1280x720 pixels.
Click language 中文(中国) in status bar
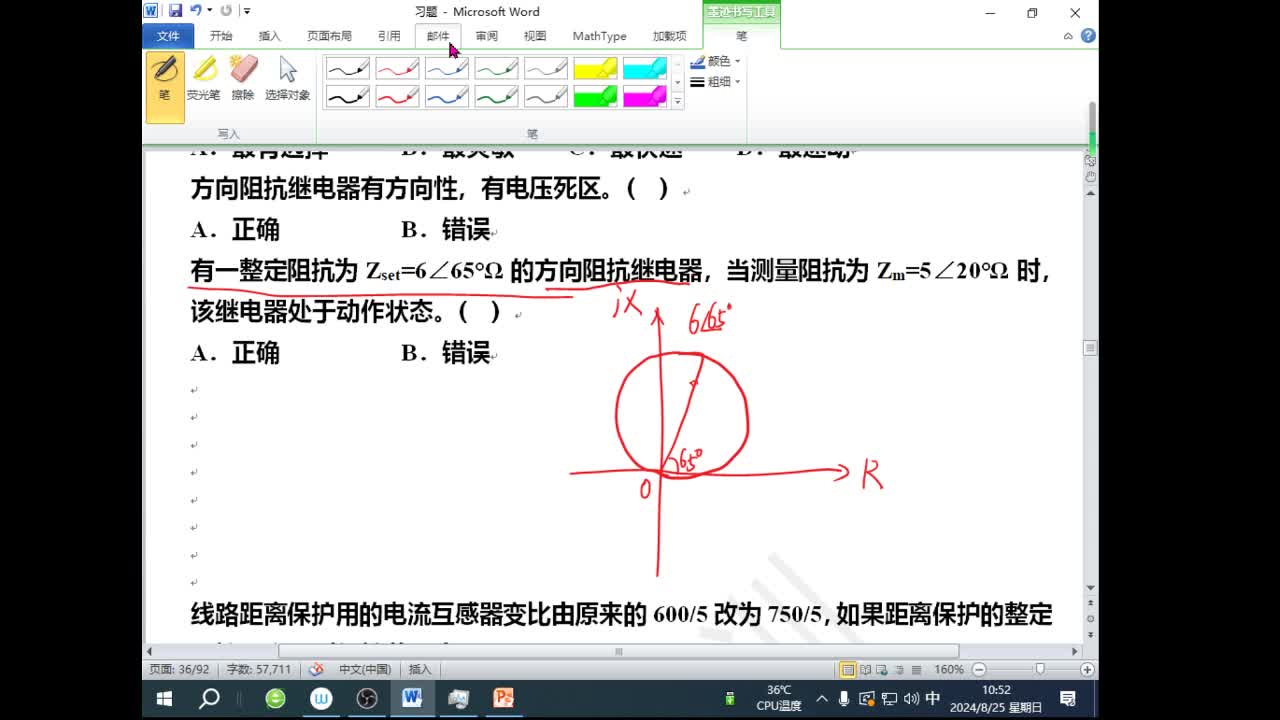point(365,669)
